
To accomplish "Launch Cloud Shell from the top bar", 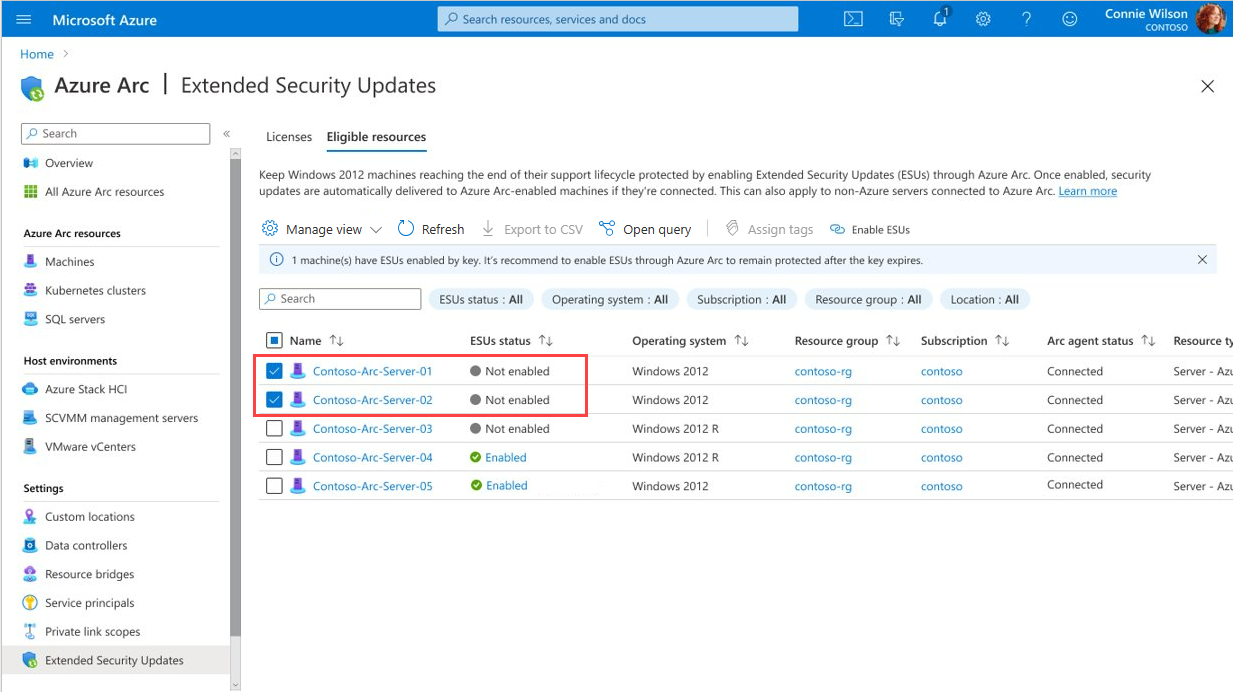I will coord(853,19).
